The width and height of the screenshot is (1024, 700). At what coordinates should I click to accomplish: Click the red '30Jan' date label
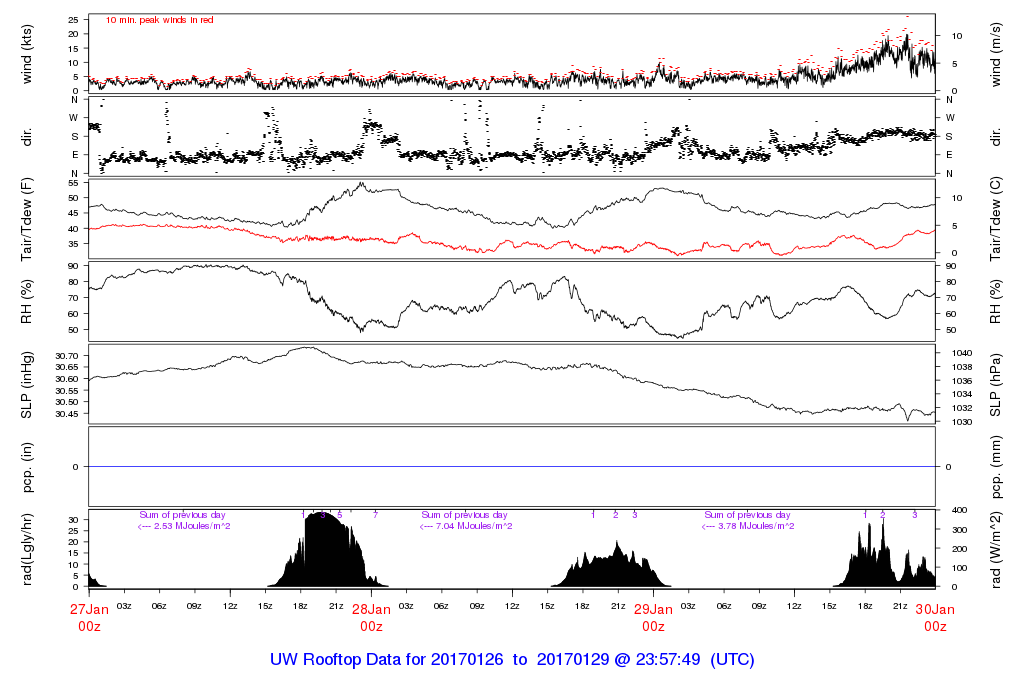click(x=935, y=609)
